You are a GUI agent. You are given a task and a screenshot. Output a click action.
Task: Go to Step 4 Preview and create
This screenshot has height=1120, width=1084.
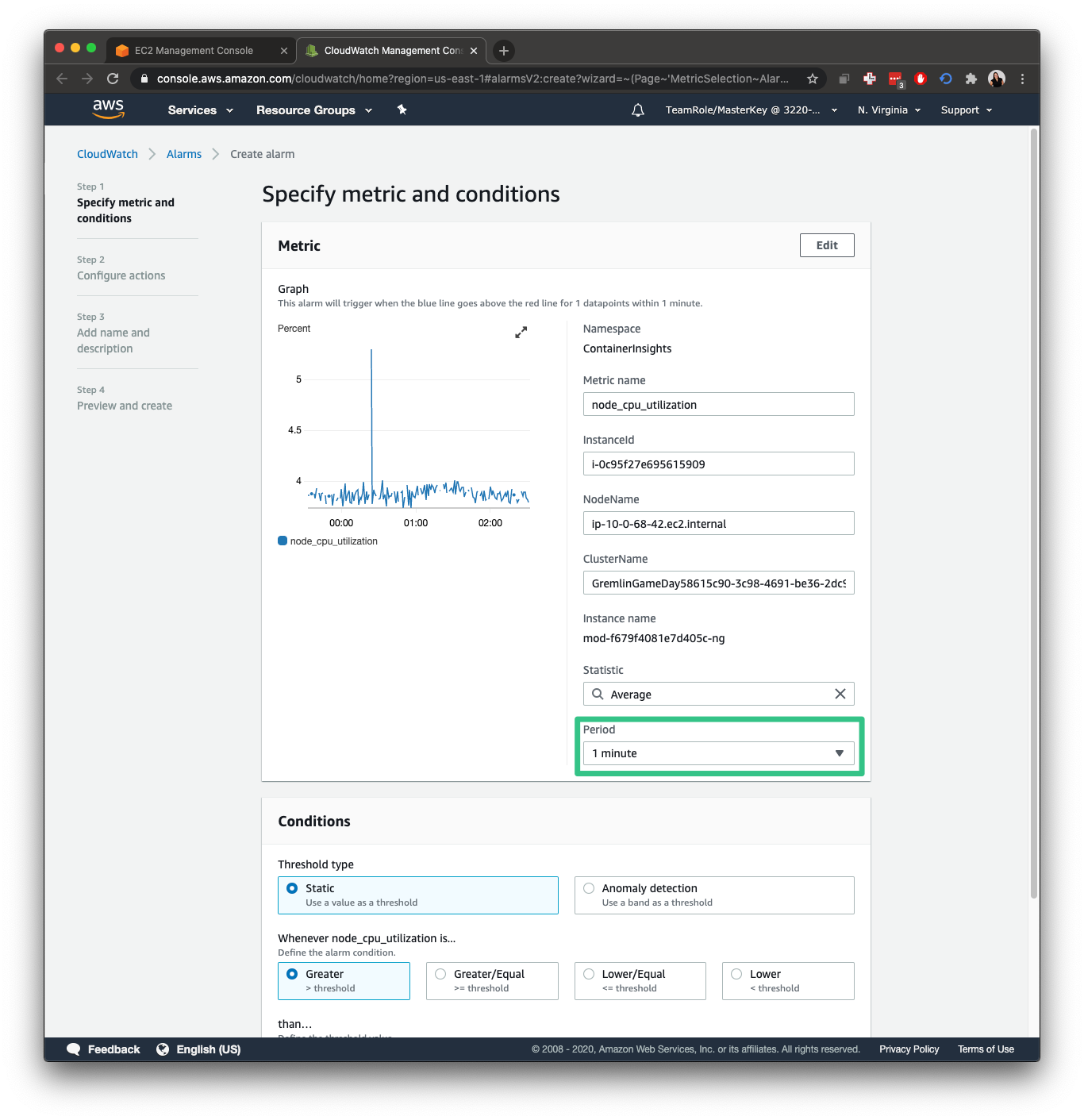click(x=125, y=406)
